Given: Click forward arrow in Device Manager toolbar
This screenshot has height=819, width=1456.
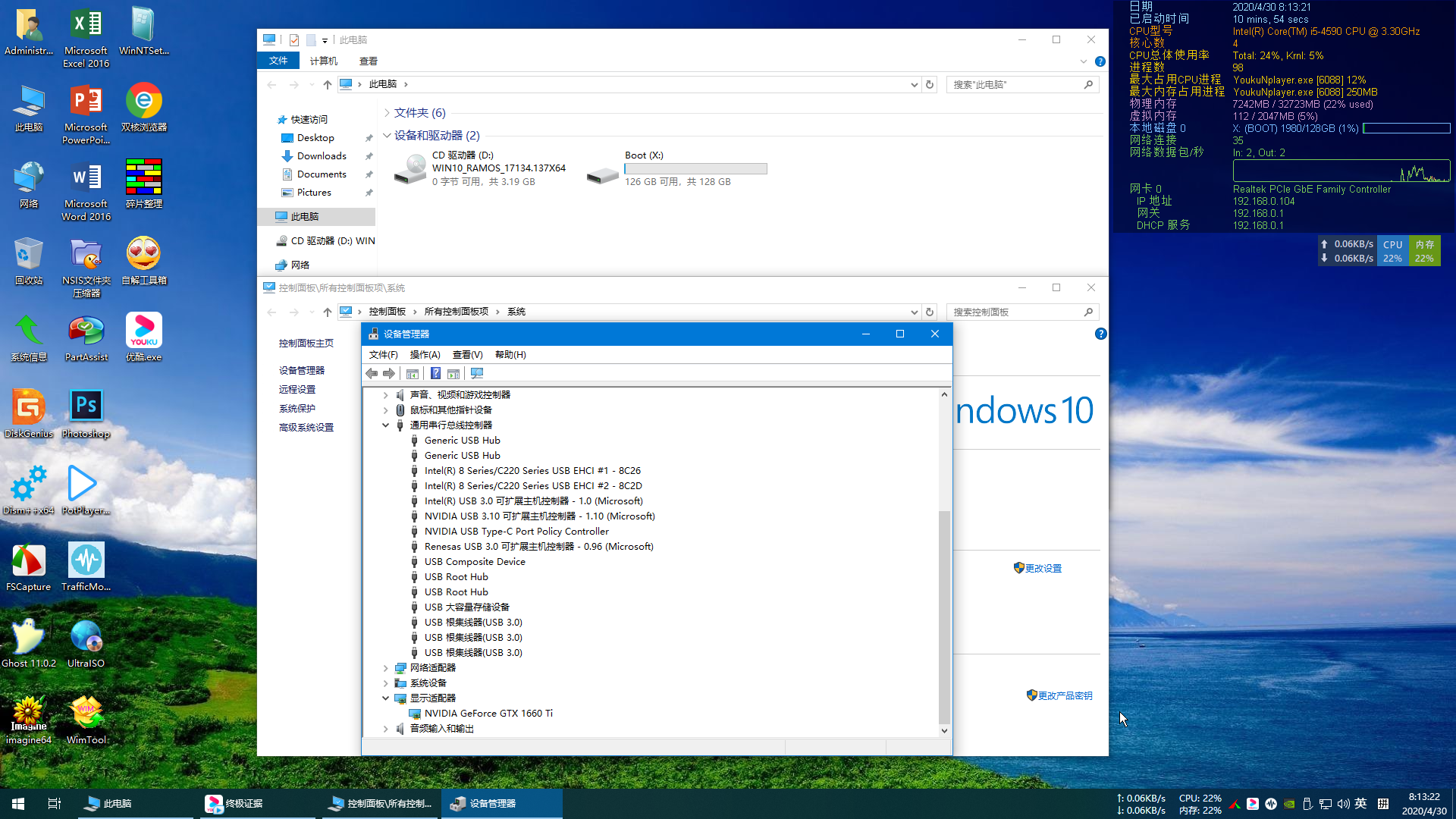Looking at the screenshot, I should (x=389, y=373).
